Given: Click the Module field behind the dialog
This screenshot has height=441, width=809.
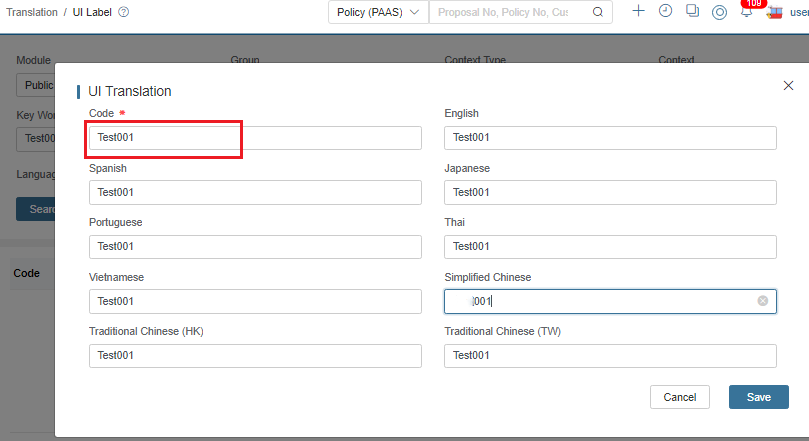Looking at the screenshot, I should pos(35,85).
